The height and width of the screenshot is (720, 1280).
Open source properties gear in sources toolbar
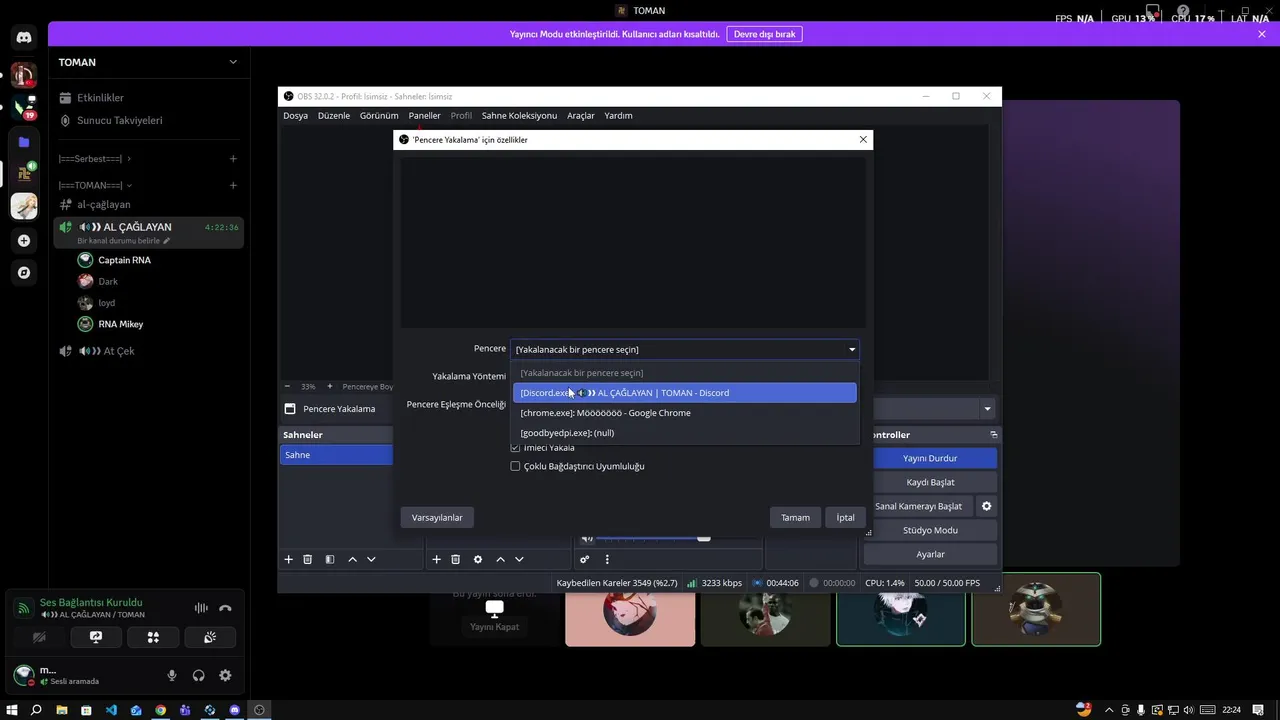pos(478,559)
